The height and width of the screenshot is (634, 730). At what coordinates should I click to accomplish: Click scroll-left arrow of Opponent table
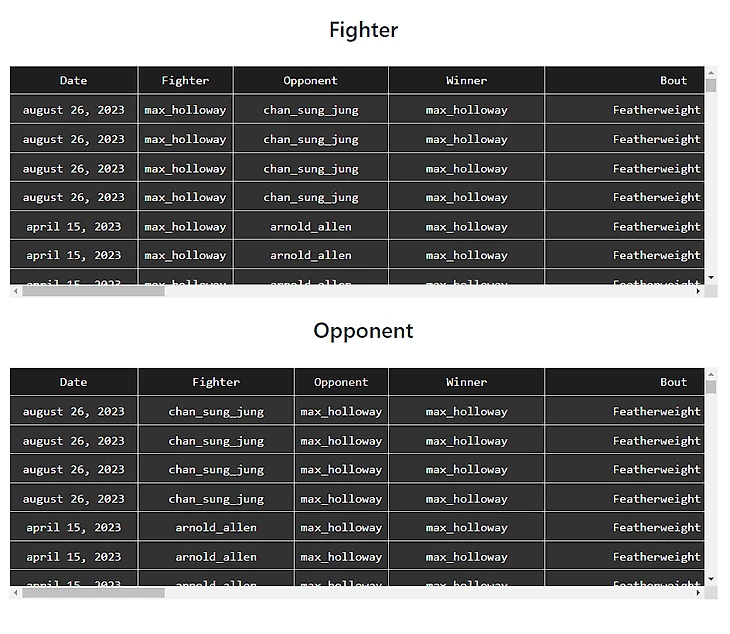16,593
